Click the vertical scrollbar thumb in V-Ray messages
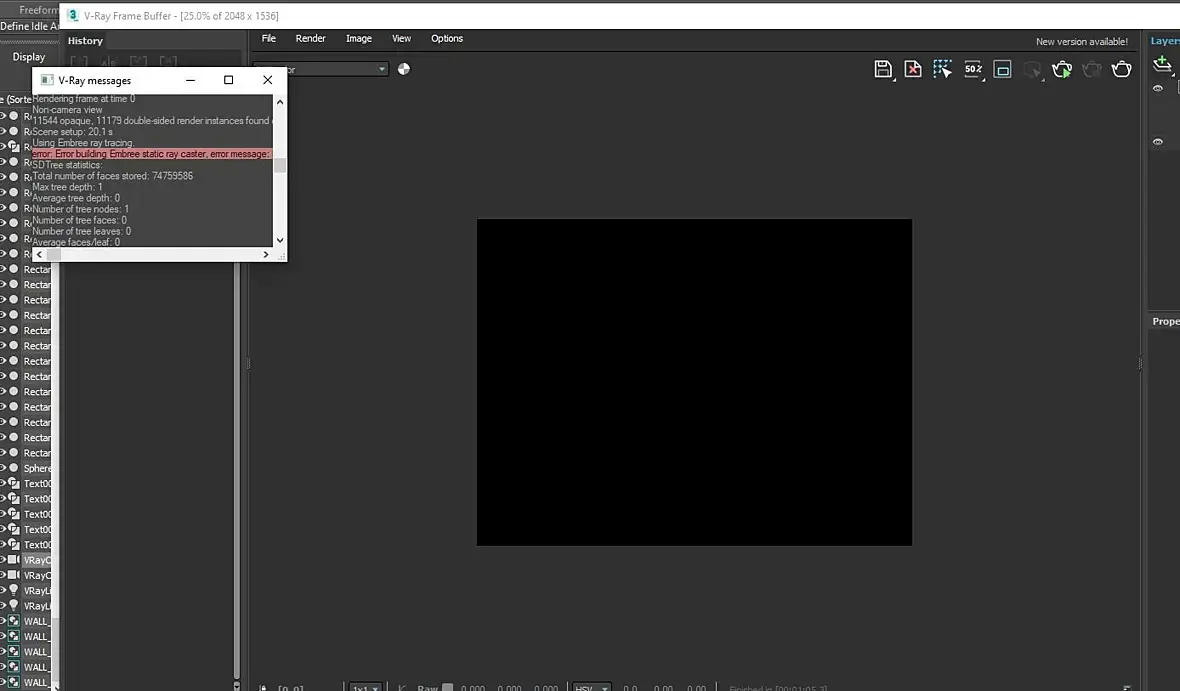 click(x=280, y=165)
